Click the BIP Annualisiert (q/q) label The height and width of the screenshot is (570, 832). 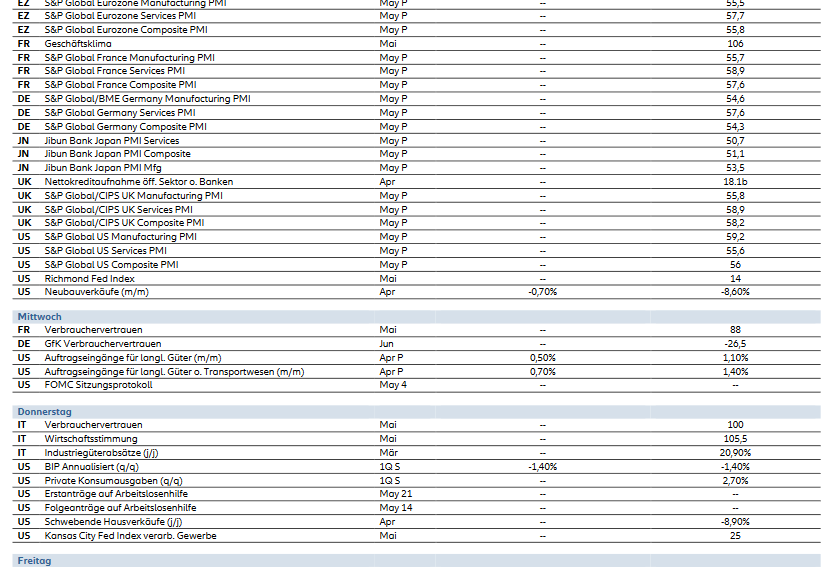(92, 467)
